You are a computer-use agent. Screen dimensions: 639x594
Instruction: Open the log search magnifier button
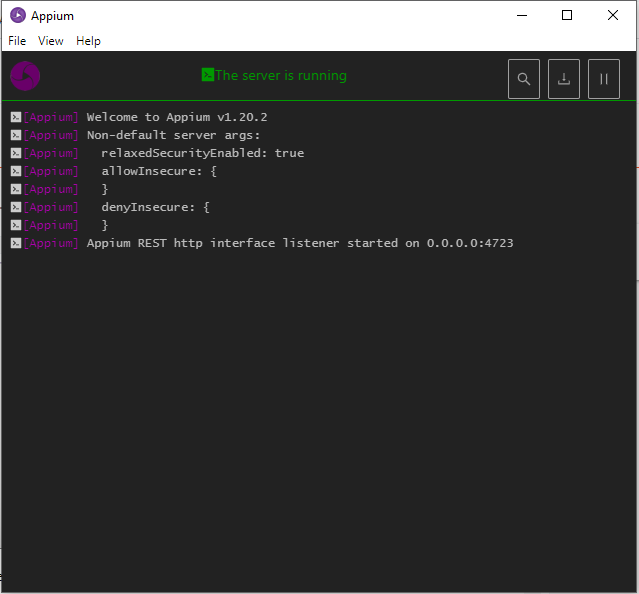tap(524, 79)
